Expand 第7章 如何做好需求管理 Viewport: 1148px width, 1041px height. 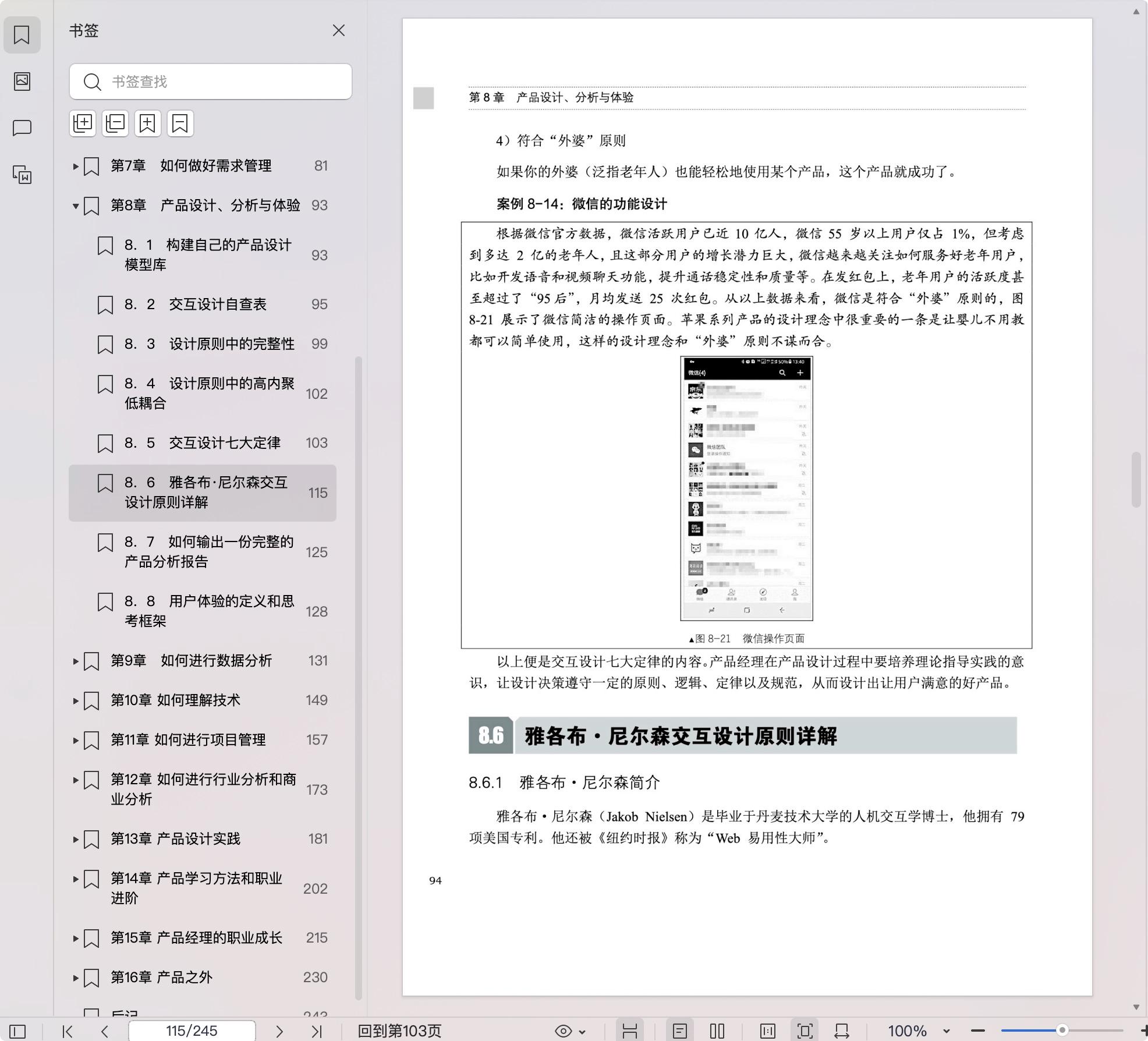(76, 167)
